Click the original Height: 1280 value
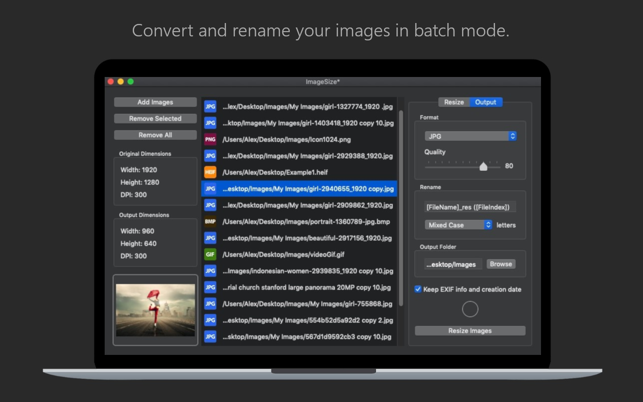Image resolution: width=643 pixels, height=402 pixels. (140, 182)
